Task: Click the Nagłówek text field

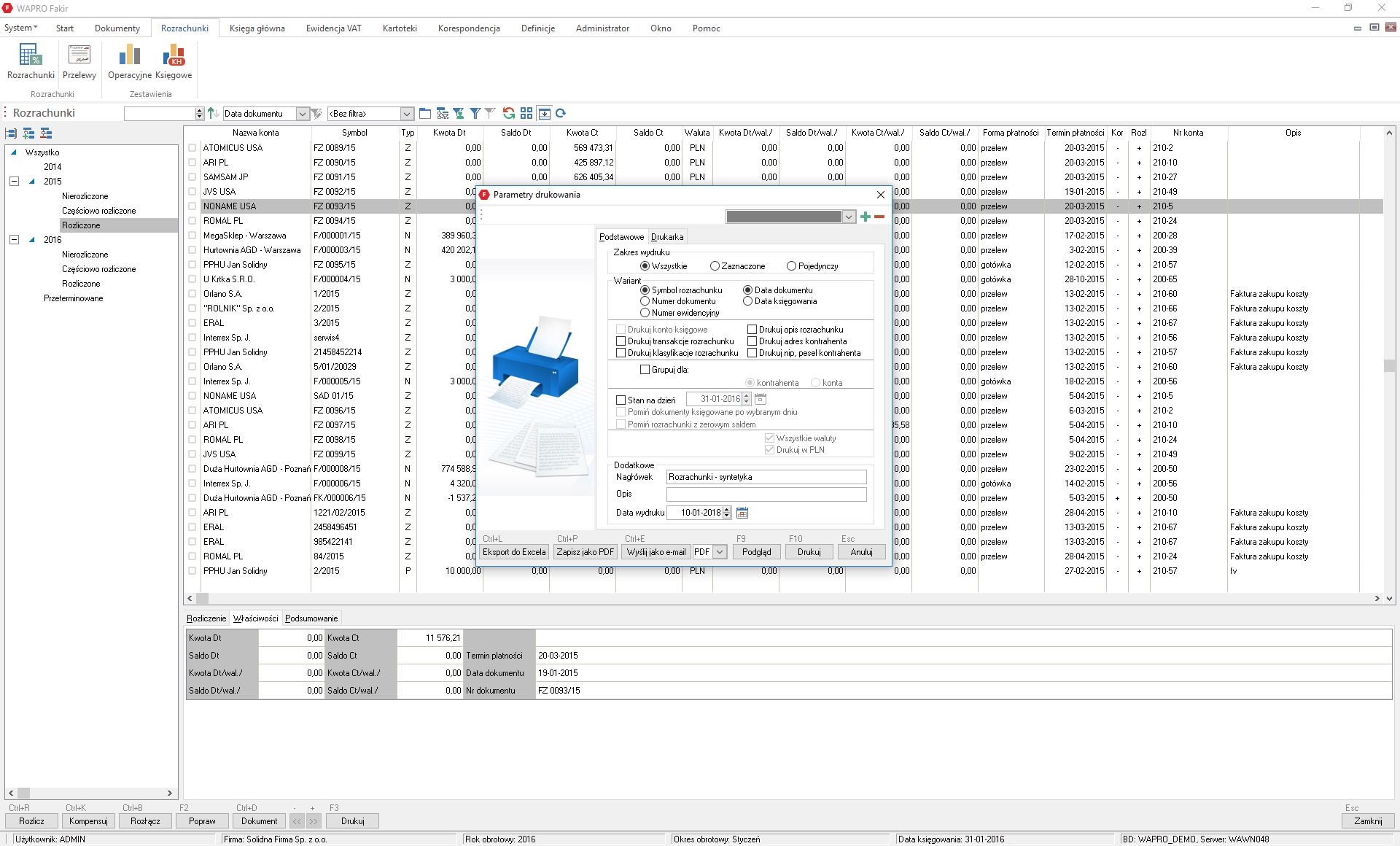Action: [766, 477]
